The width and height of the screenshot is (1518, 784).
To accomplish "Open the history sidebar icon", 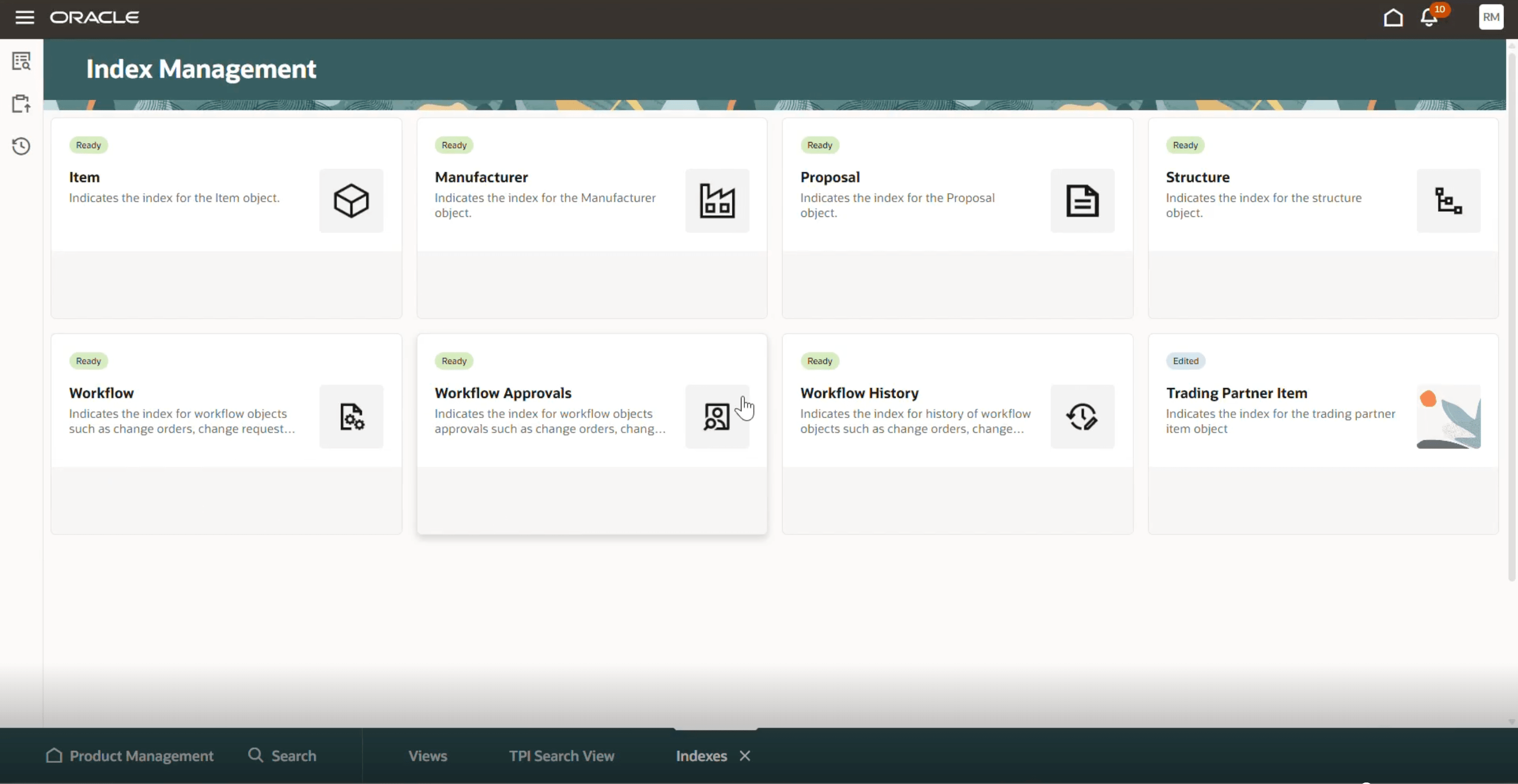I will (21, 146).
